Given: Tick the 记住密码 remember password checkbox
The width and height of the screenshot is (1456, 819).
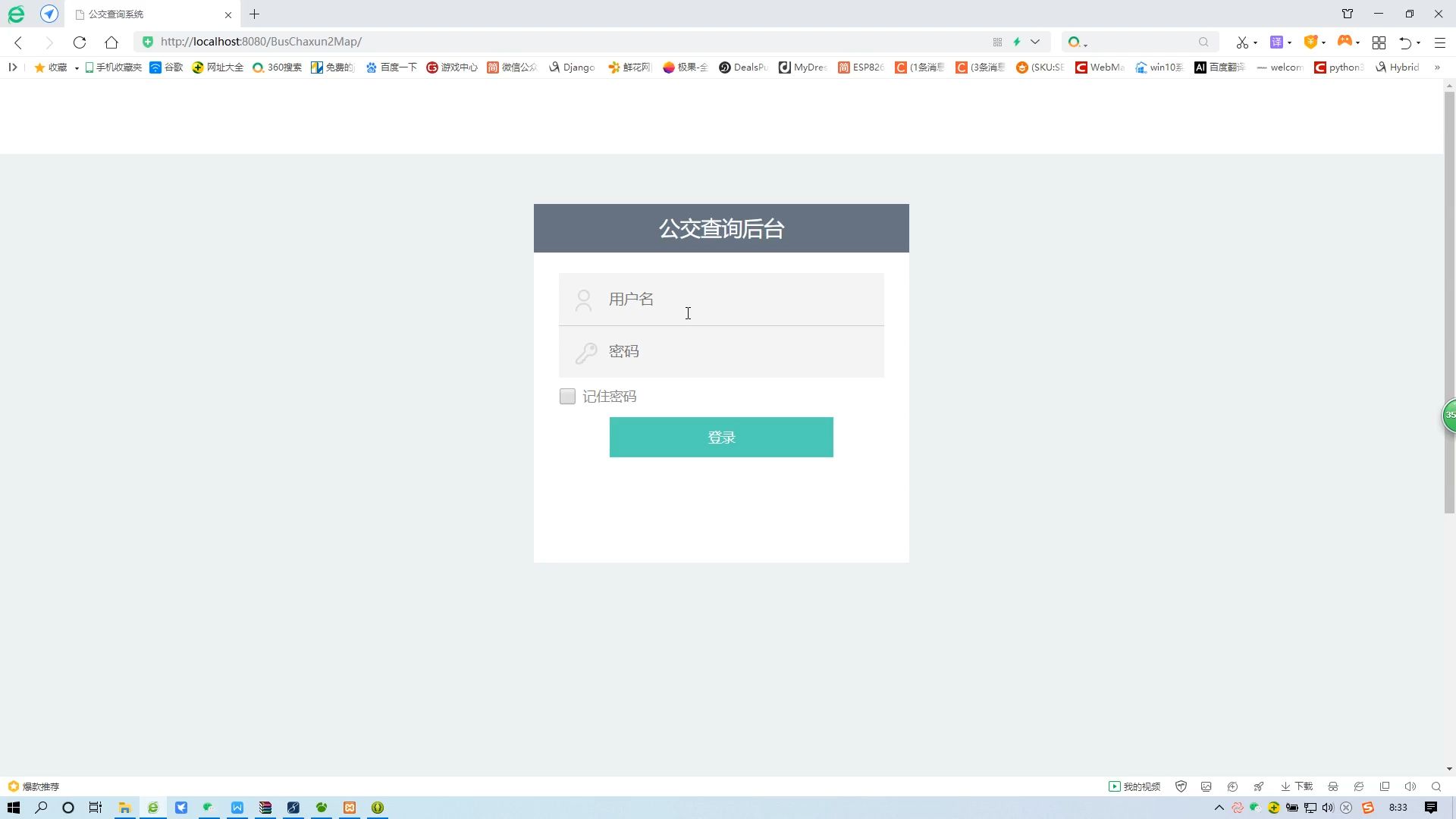Looking at the screenshot, I should (x=567, y=396).
